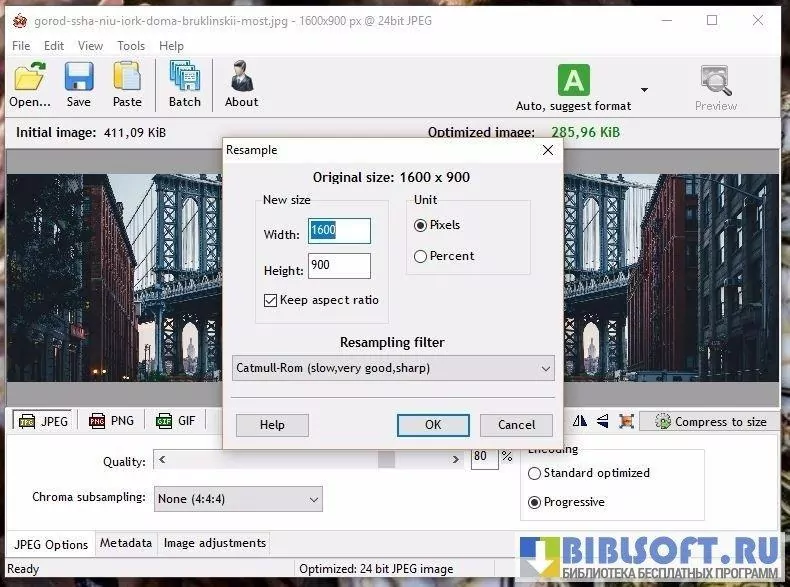Open the Batch processing tool

(x=184, y=78)
